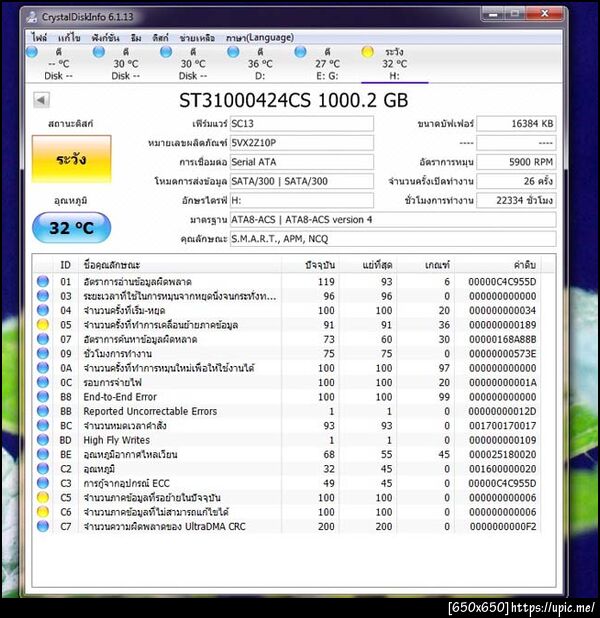Click the status icon for High Fly Writes
Viewport: 600px width, 618px height.
coord(43,440)
